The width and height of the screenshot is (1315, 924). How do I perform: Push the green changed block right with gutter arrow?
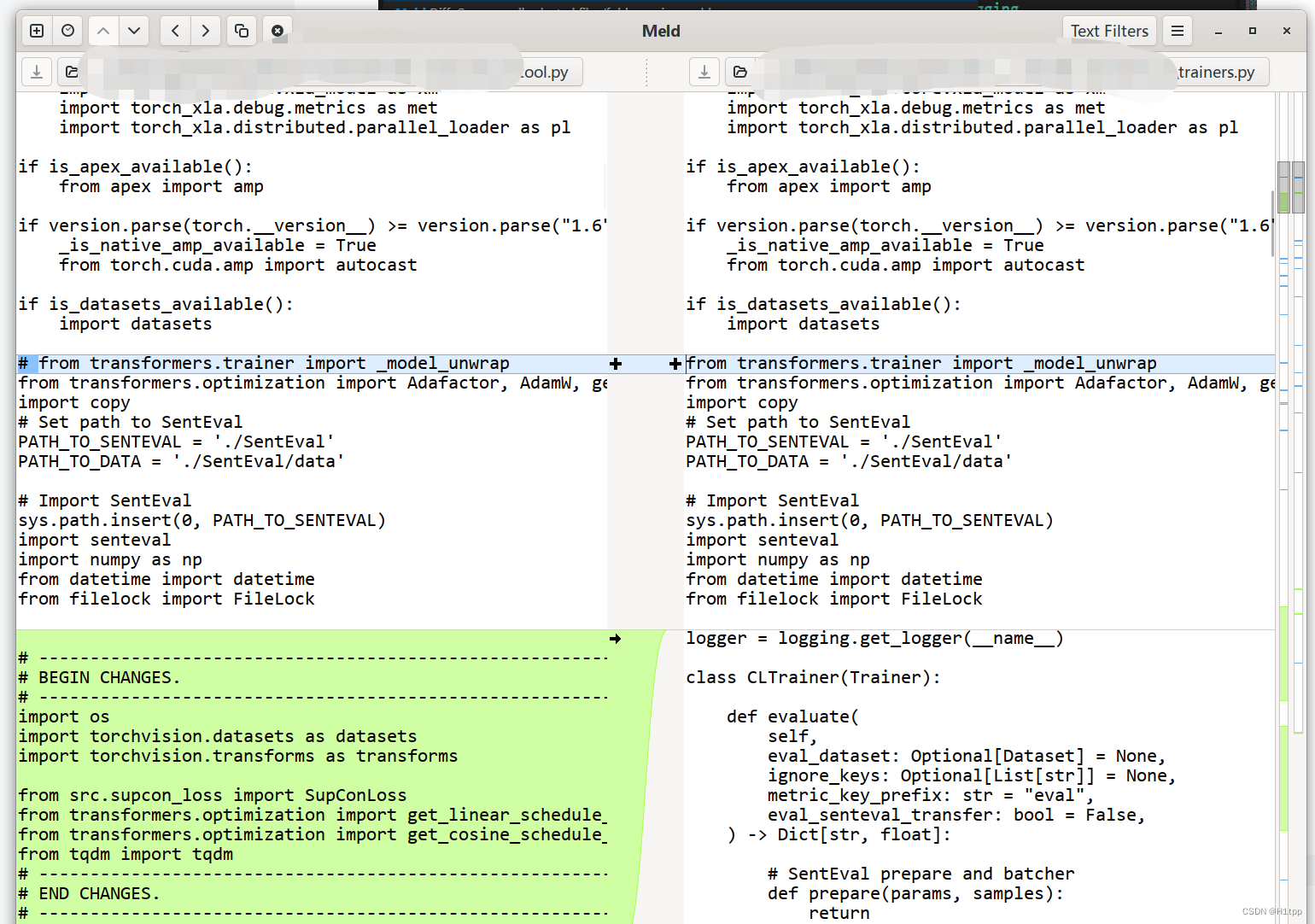(616, 638)
